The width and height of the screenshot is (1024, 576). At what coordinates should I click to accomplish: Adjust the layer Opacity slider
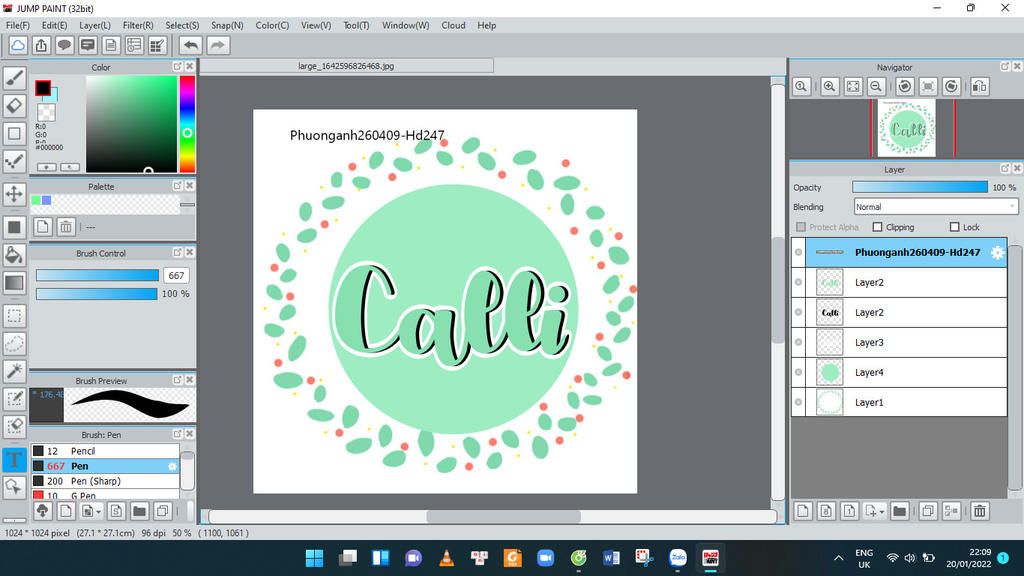[920, 187]
